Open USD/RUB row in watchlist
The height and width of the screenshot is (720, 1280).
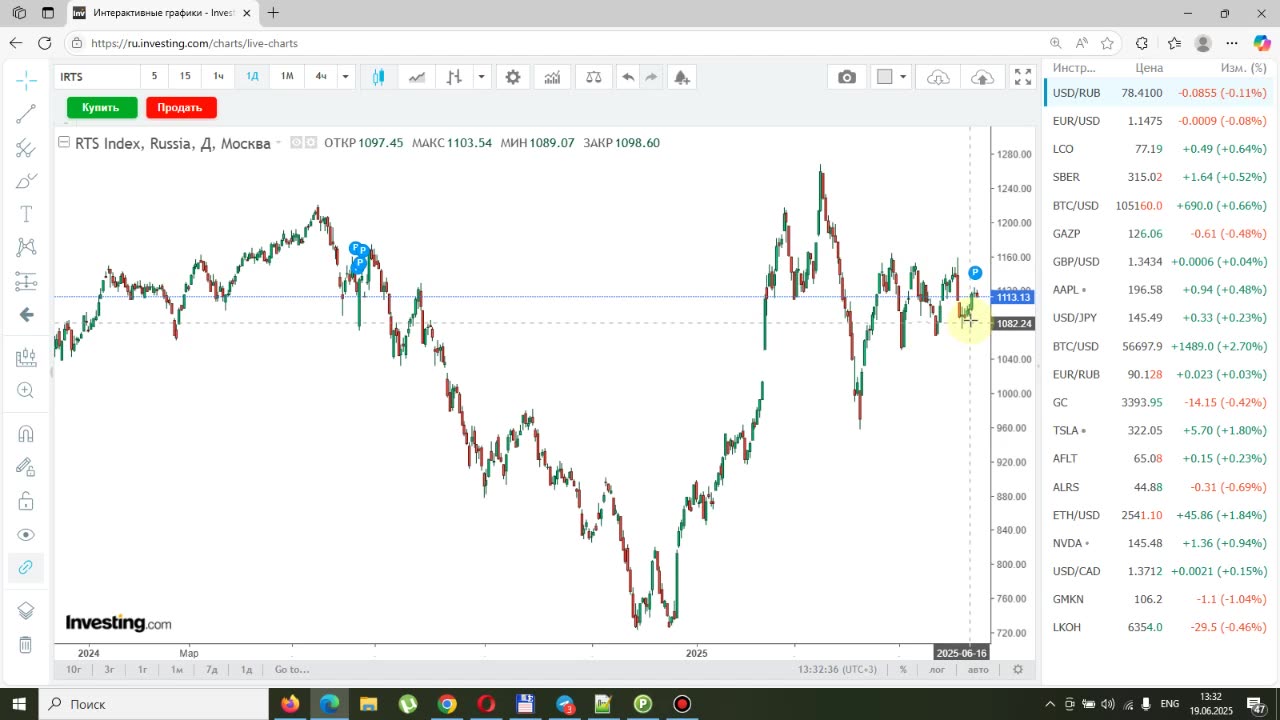coord(1160,93)
